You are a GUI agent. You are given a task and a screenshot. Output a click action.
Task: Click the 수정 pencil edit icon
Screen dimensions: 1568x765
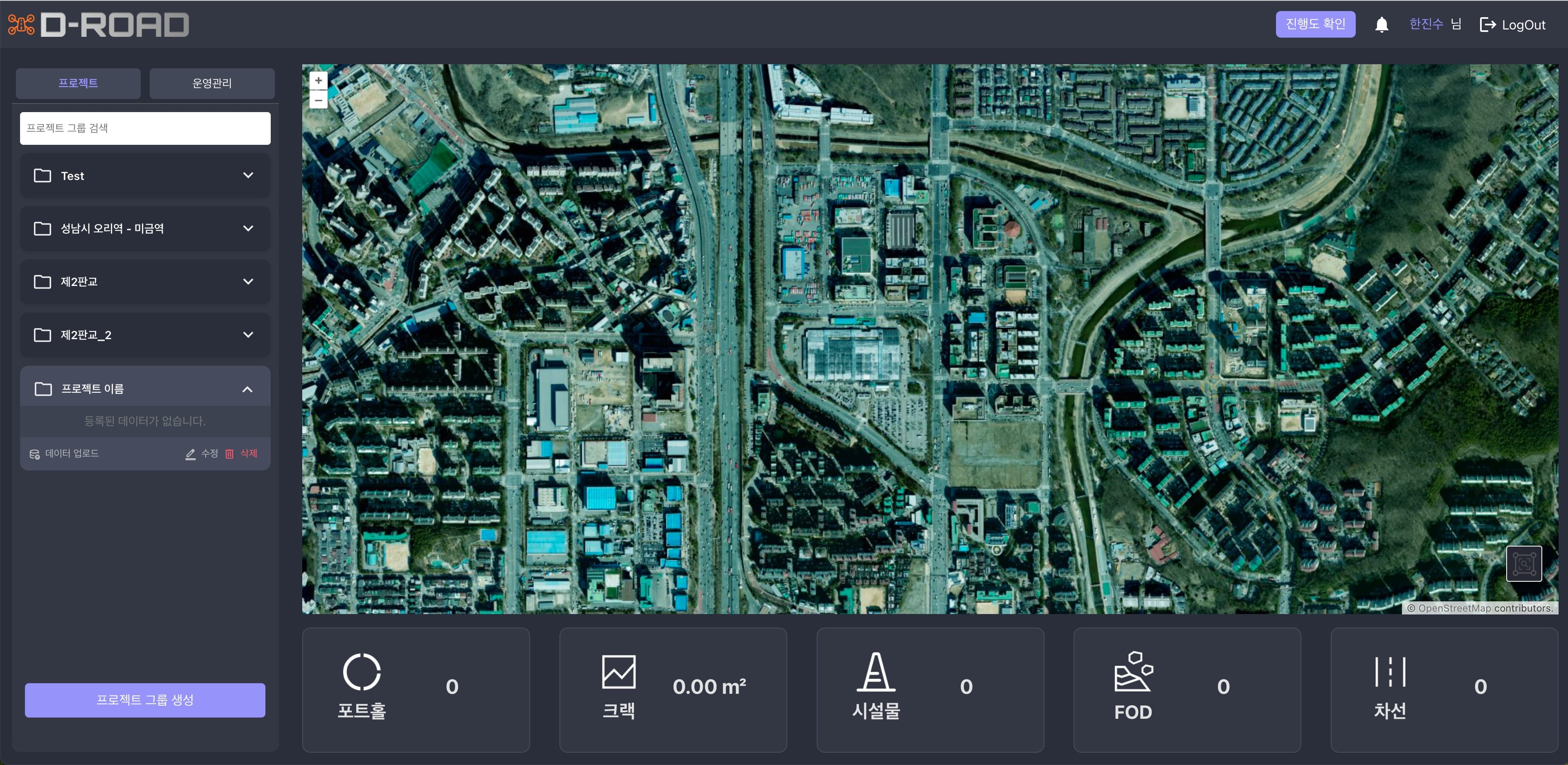tap(191, 454)
